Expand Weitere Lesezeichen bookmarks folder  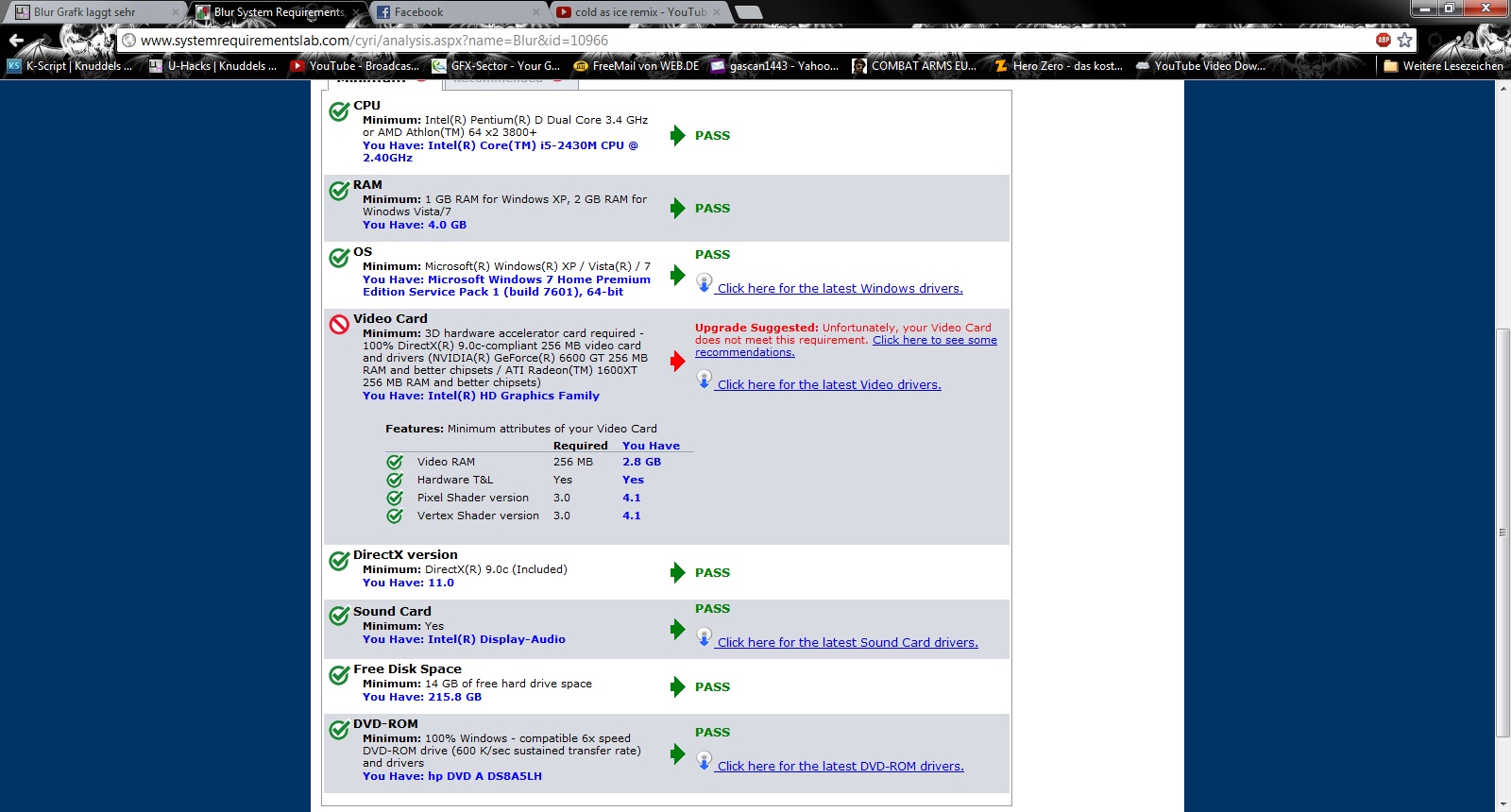click(1443, 66)
